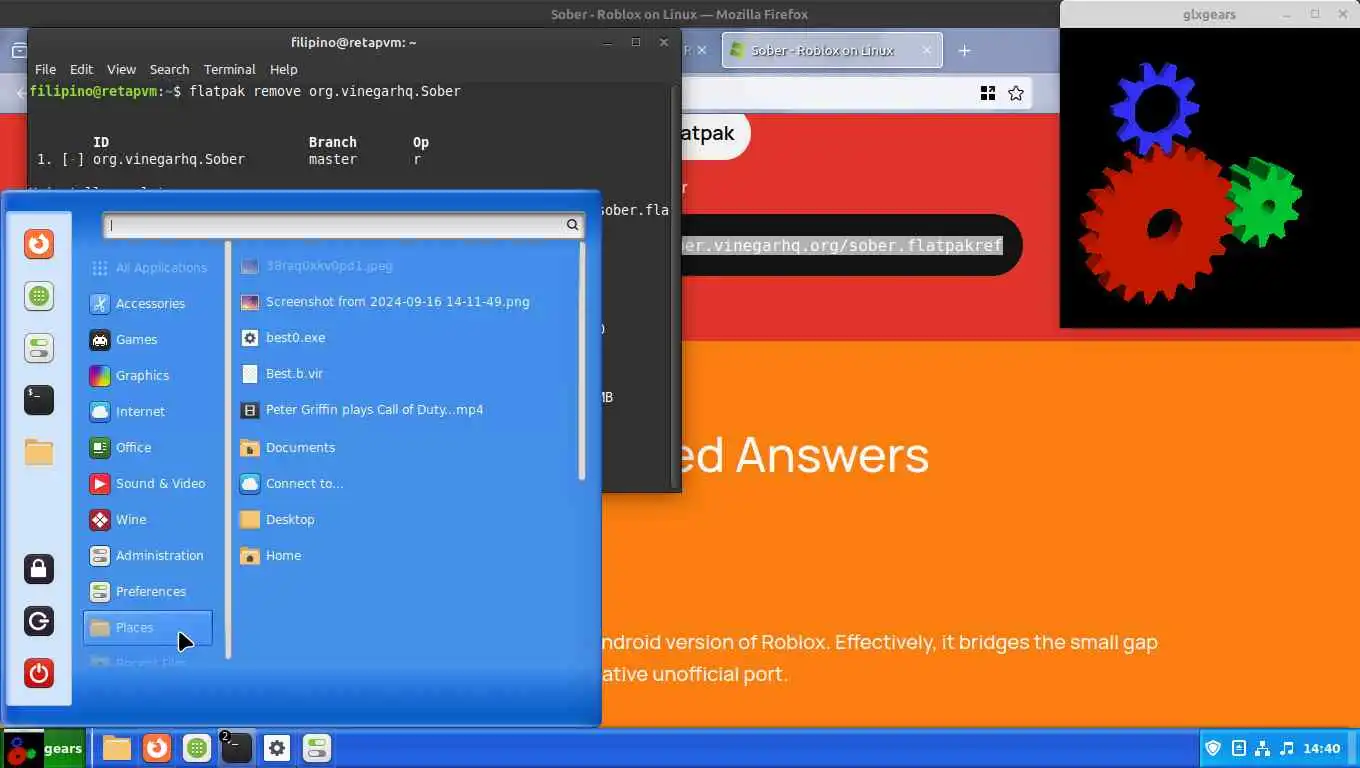Click the music note sound tray icon
Screen dimensions: 1360x768
pos(1287,748)
